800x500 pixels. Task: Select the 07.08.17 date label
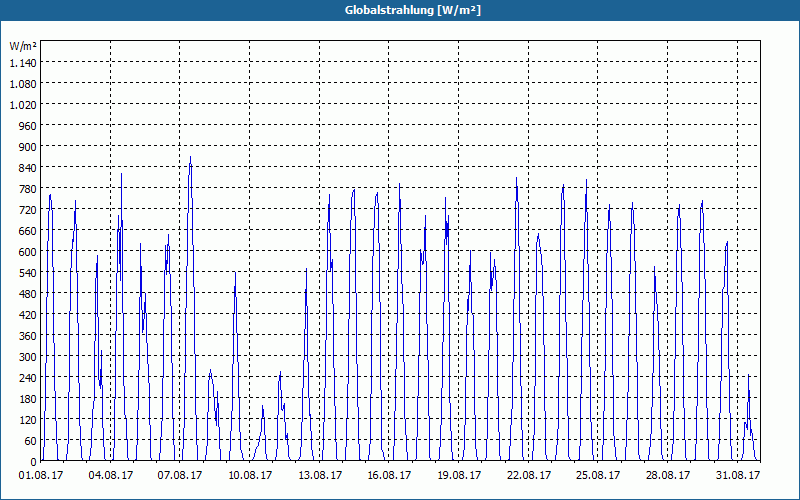180,476
